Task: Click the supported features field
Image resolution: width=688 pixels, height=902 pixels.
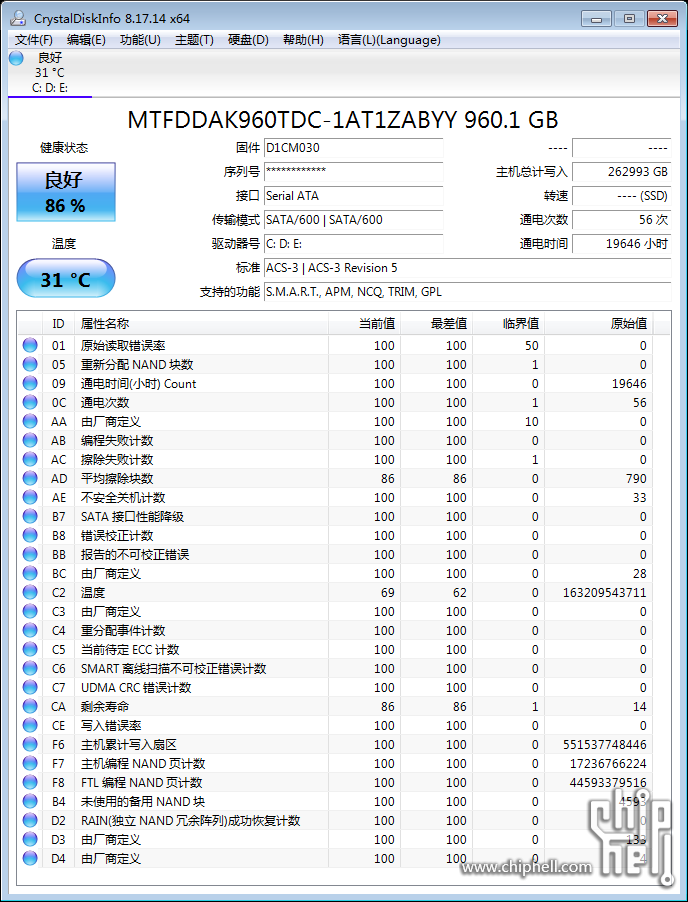Action: (x=468, y=292)
